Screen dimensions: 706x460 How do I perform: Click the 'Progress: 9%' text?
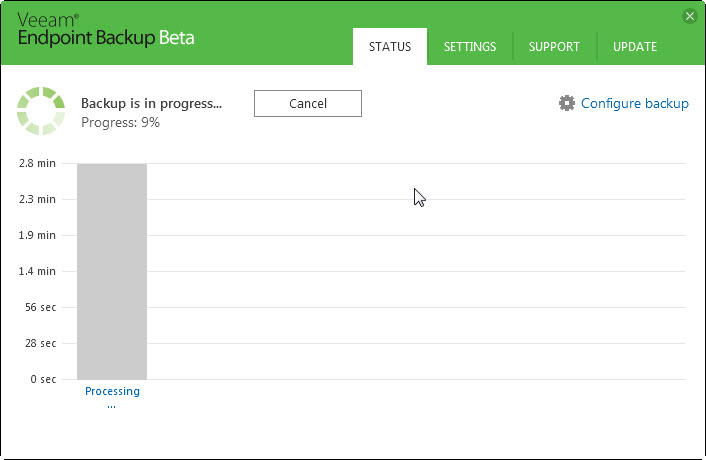(x=120, y=122)
